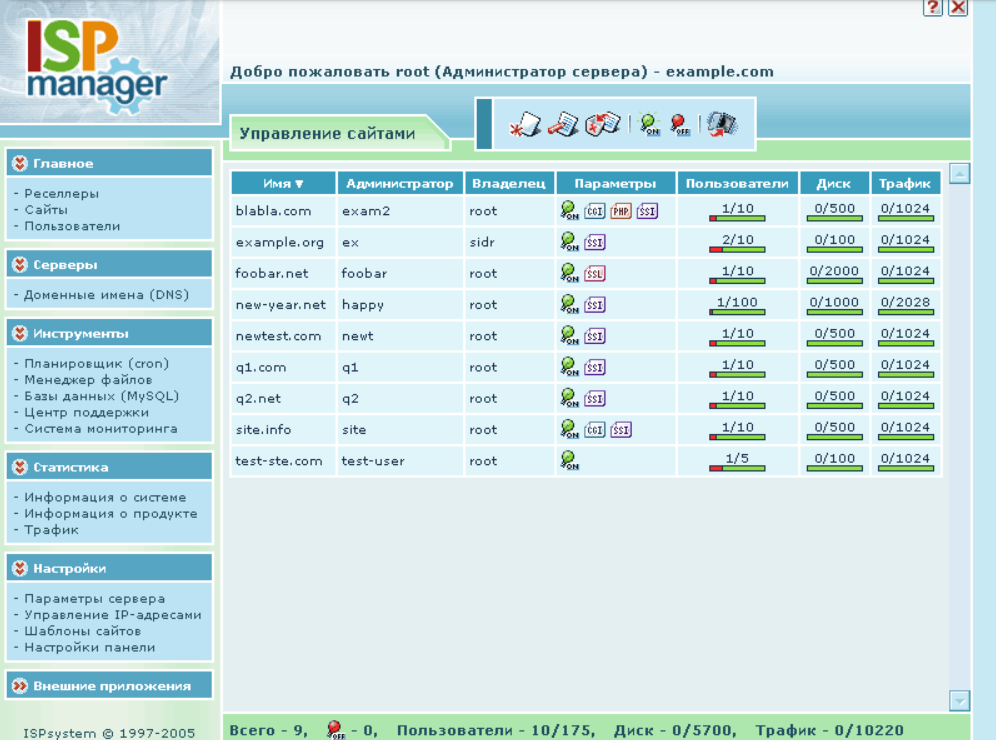Image resolution: width=996 pixels, height=740 pixels.
Task: Click the delete site trash icon
Action: pyautogui.click(x=602, y=124)
